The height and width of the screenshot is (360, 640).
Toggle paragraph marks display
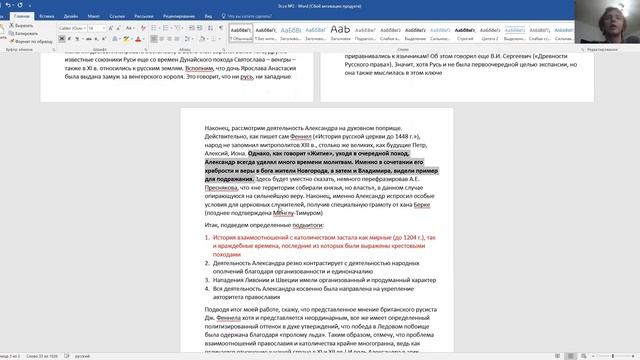click(x=221, y=28)
